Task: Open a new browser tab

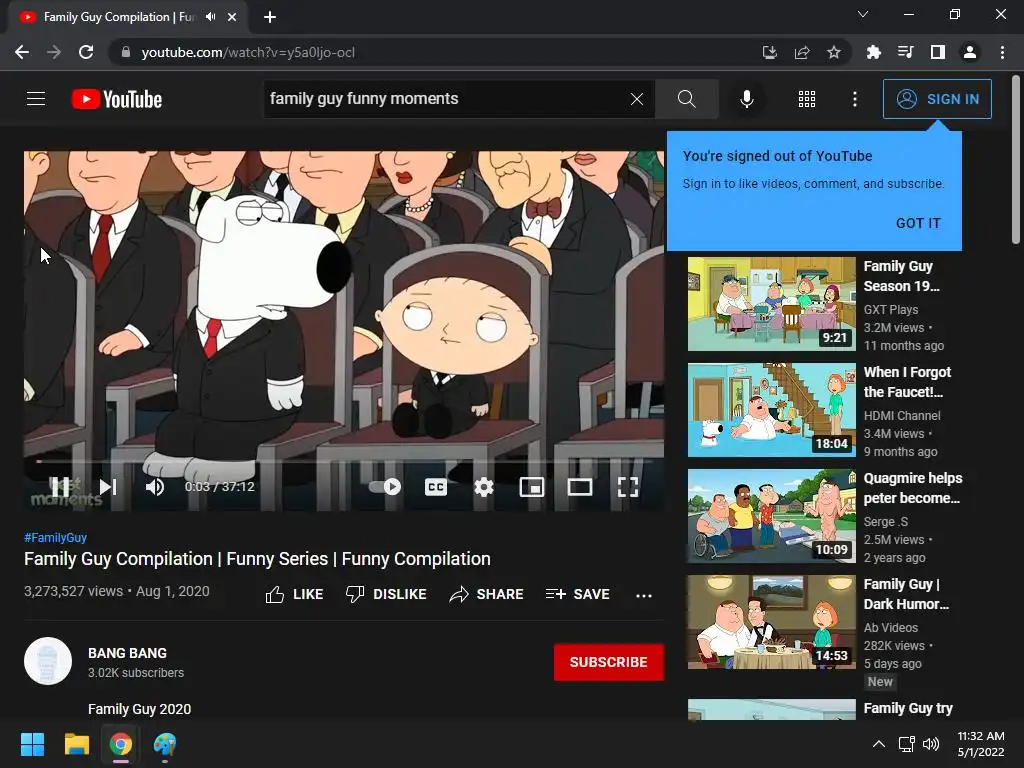Action: click(x=270, y=17)
